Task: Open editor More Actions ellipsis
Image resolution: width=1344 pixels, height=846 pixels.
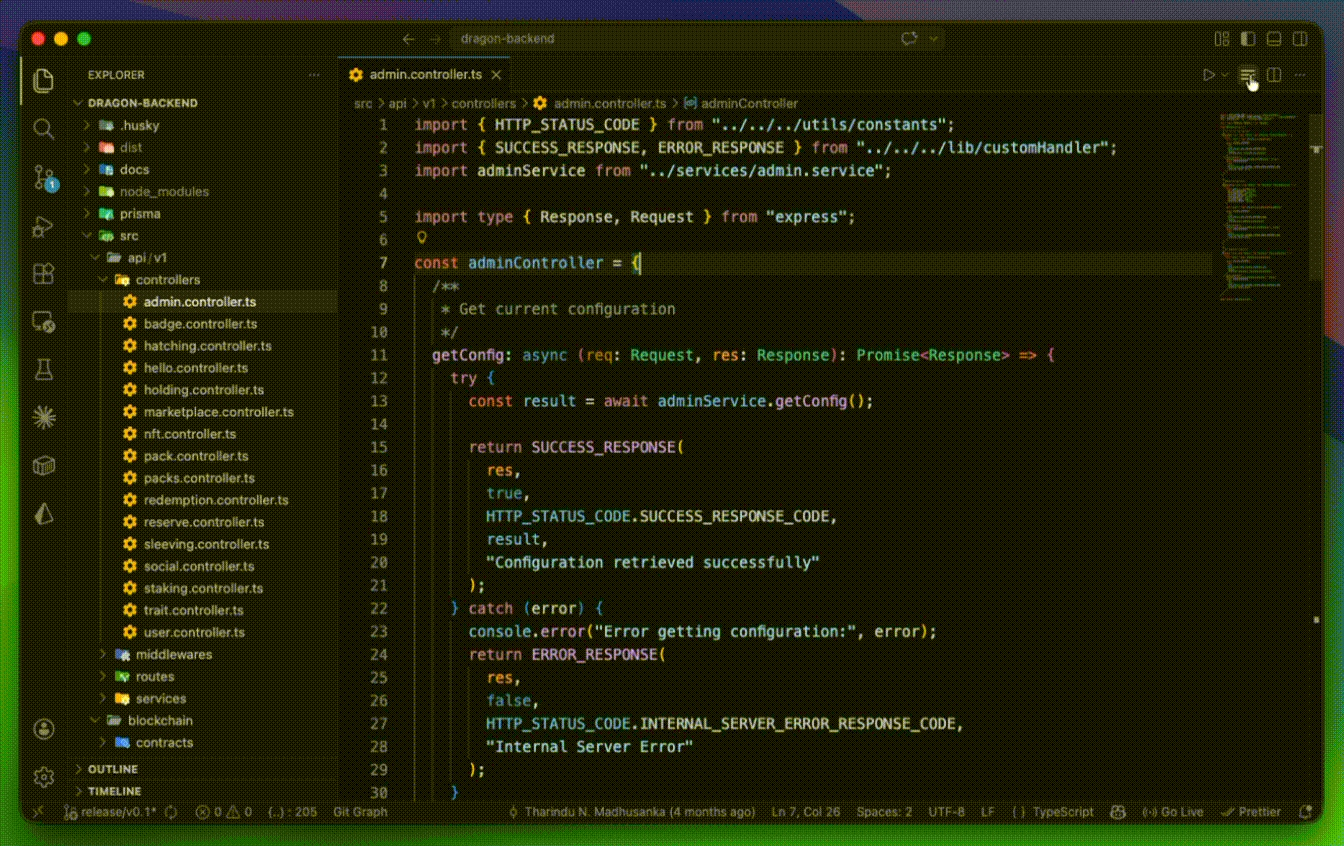Action: pos(1300,75)
